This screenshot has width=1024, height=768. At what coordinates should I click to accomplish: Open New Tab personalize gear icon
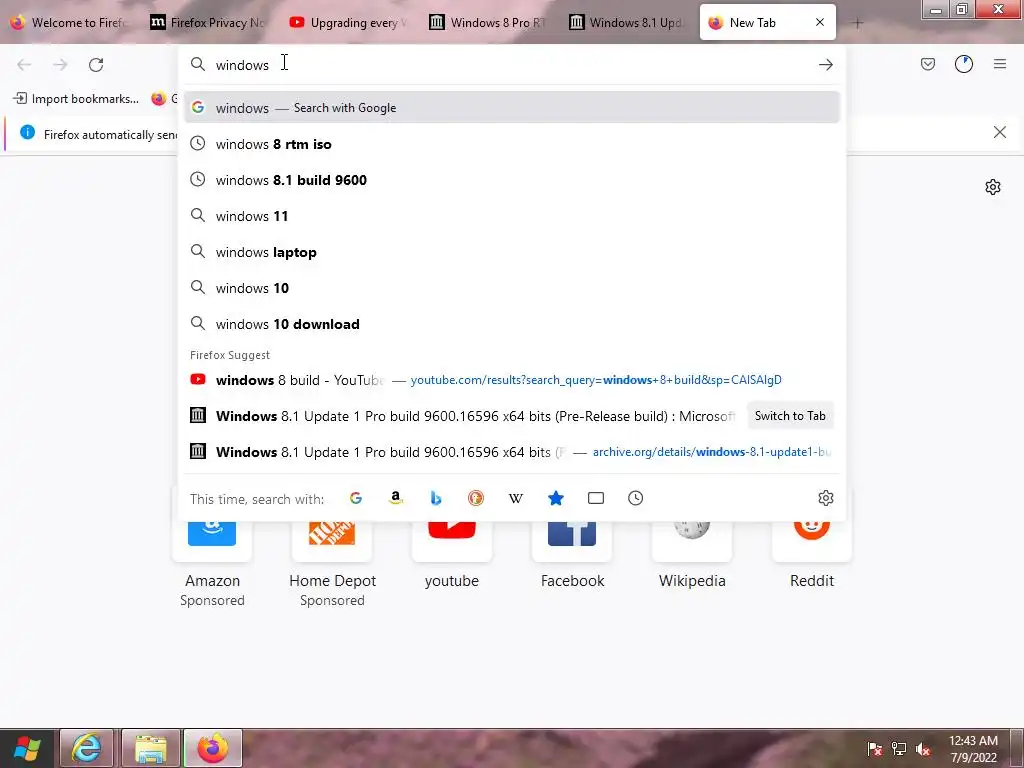click(993, 187)
